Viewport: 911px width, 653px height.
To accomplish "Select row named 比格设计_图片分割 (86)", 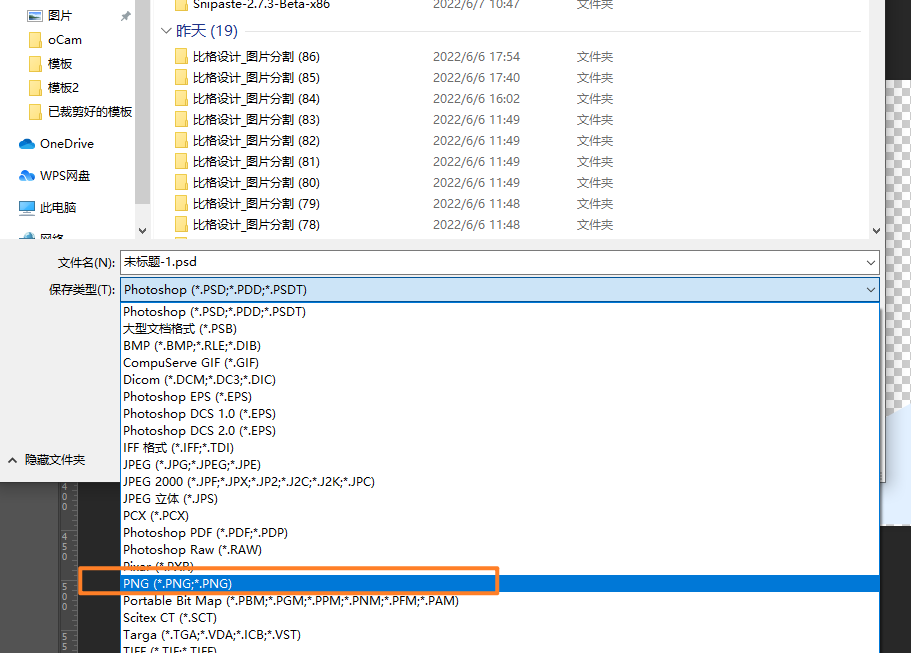I will [394, 57].
